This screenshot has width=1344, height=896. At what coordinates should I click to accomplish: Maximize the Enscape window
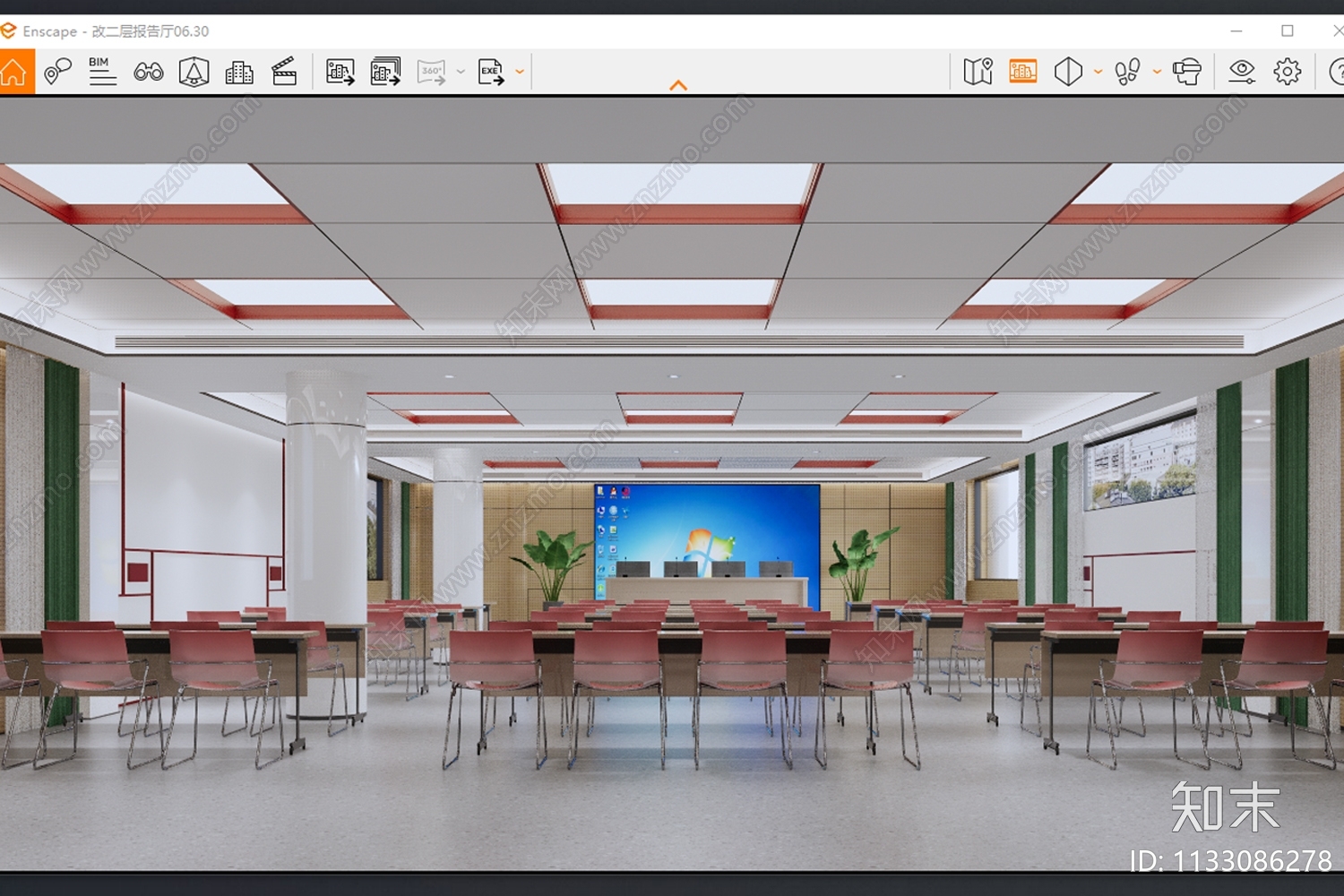(x=1288, y=30)
